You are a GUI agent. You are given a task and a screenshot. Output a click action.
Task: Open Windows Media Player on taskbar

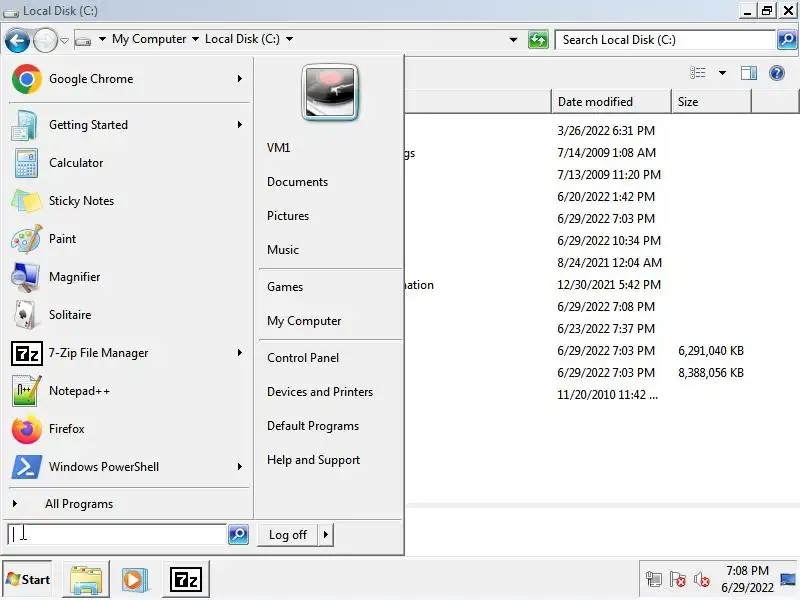click(x=135, y=580)
